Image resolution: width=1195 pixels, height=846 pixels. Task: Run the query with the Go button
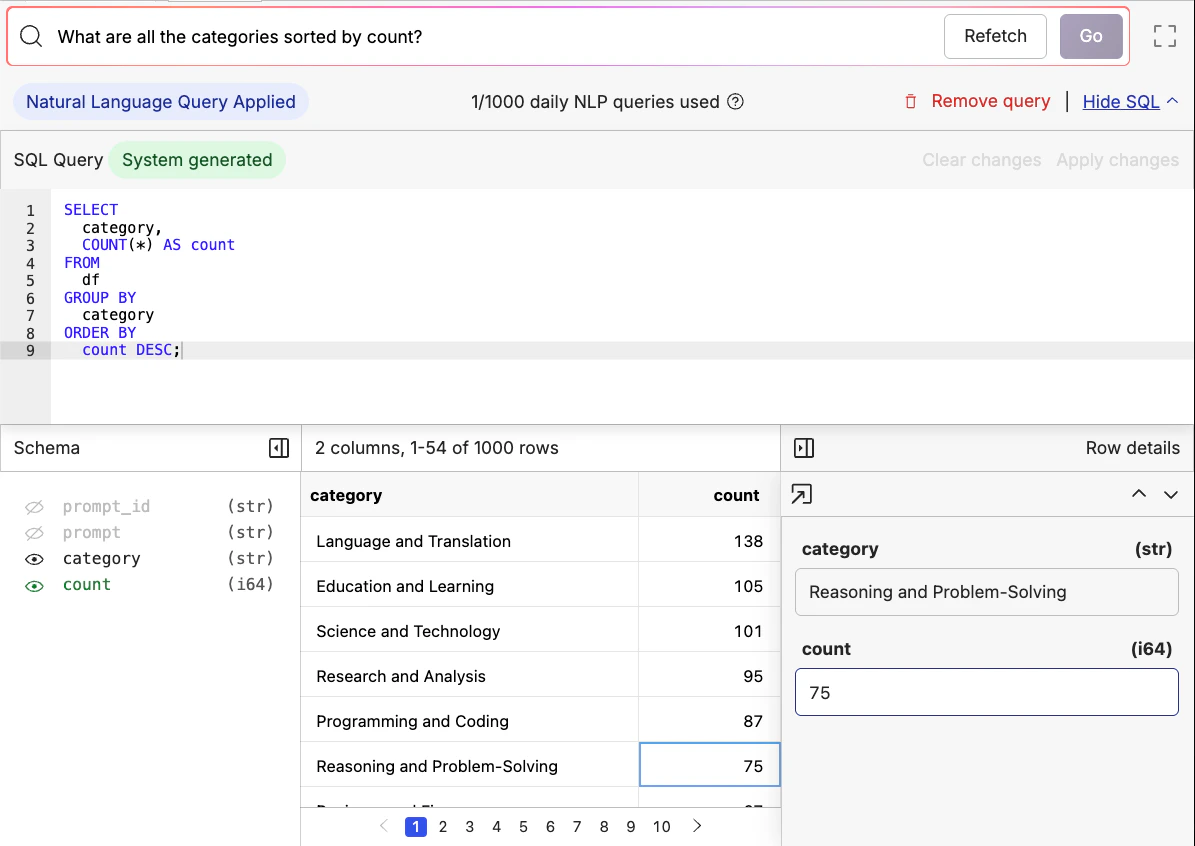click(1091, 36)
